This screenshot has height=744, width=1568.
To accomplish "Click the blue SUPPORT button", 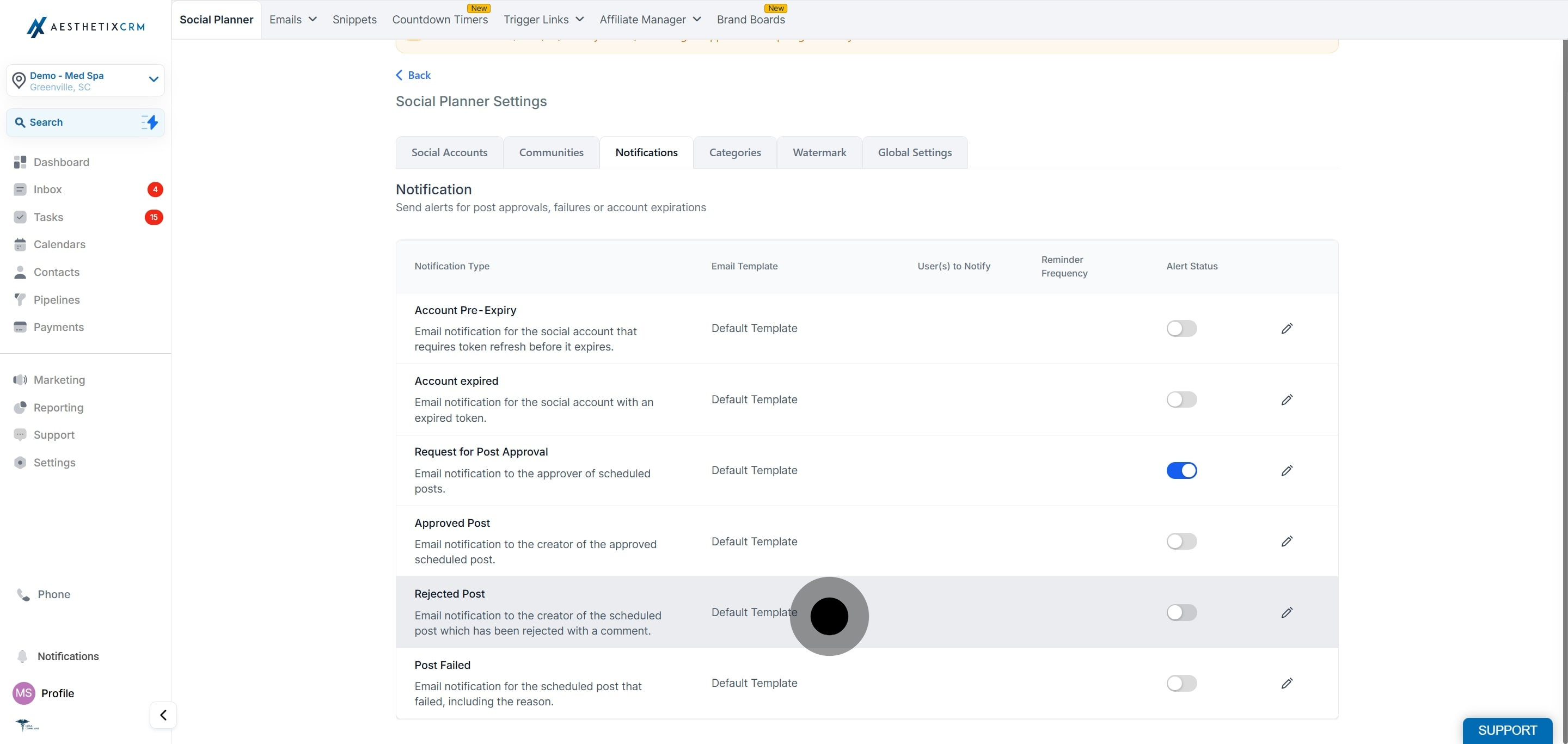I will (1507, 730).
